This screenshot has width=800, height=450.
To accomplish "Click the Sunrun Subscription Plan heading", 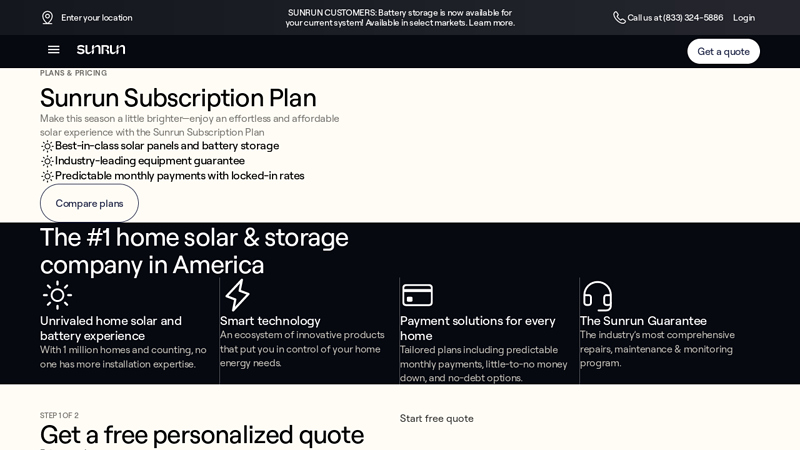I will [178, 98].
